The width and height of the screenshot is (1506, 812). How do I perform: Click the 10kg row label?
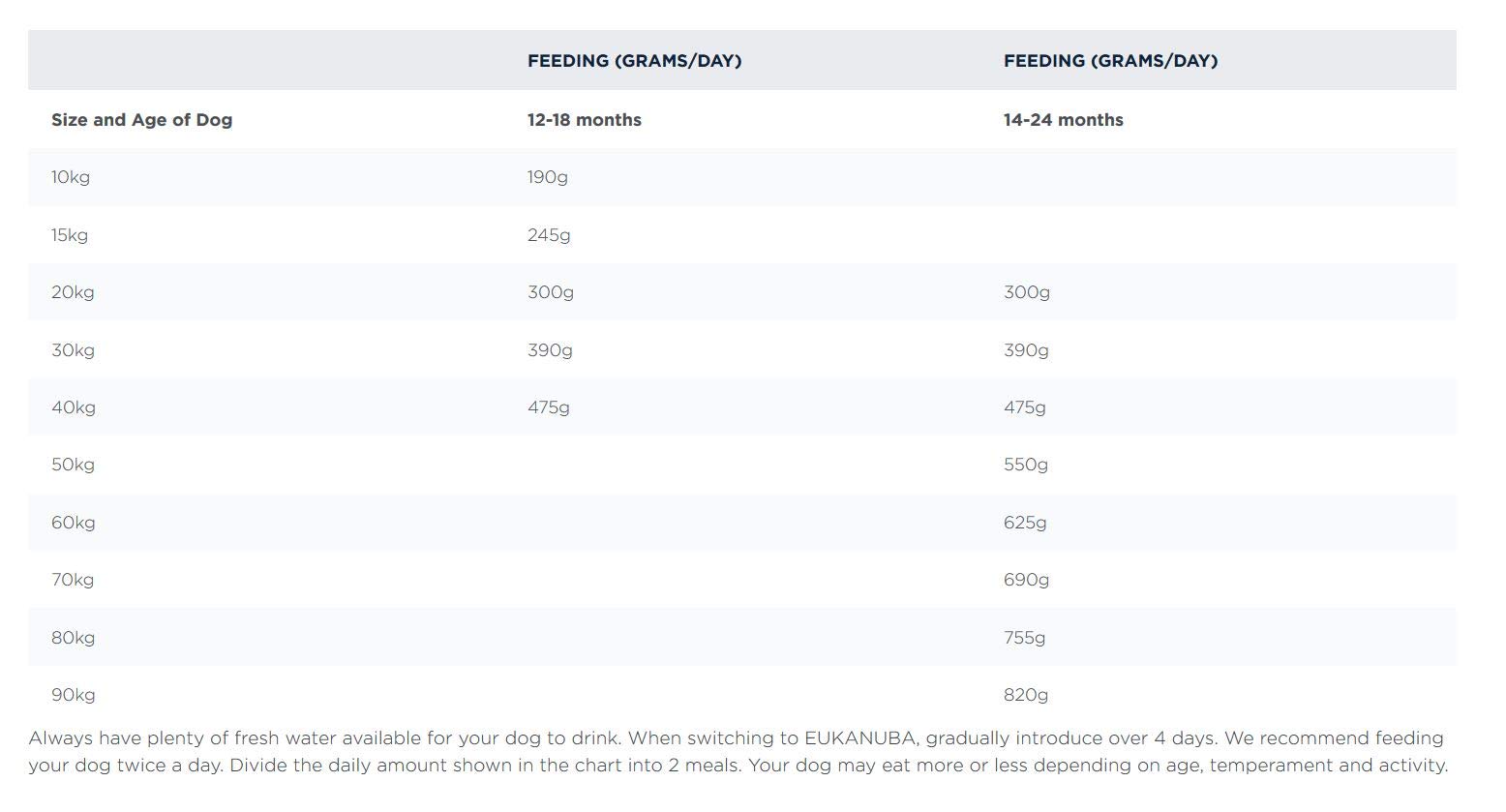[x=71, y=177]
